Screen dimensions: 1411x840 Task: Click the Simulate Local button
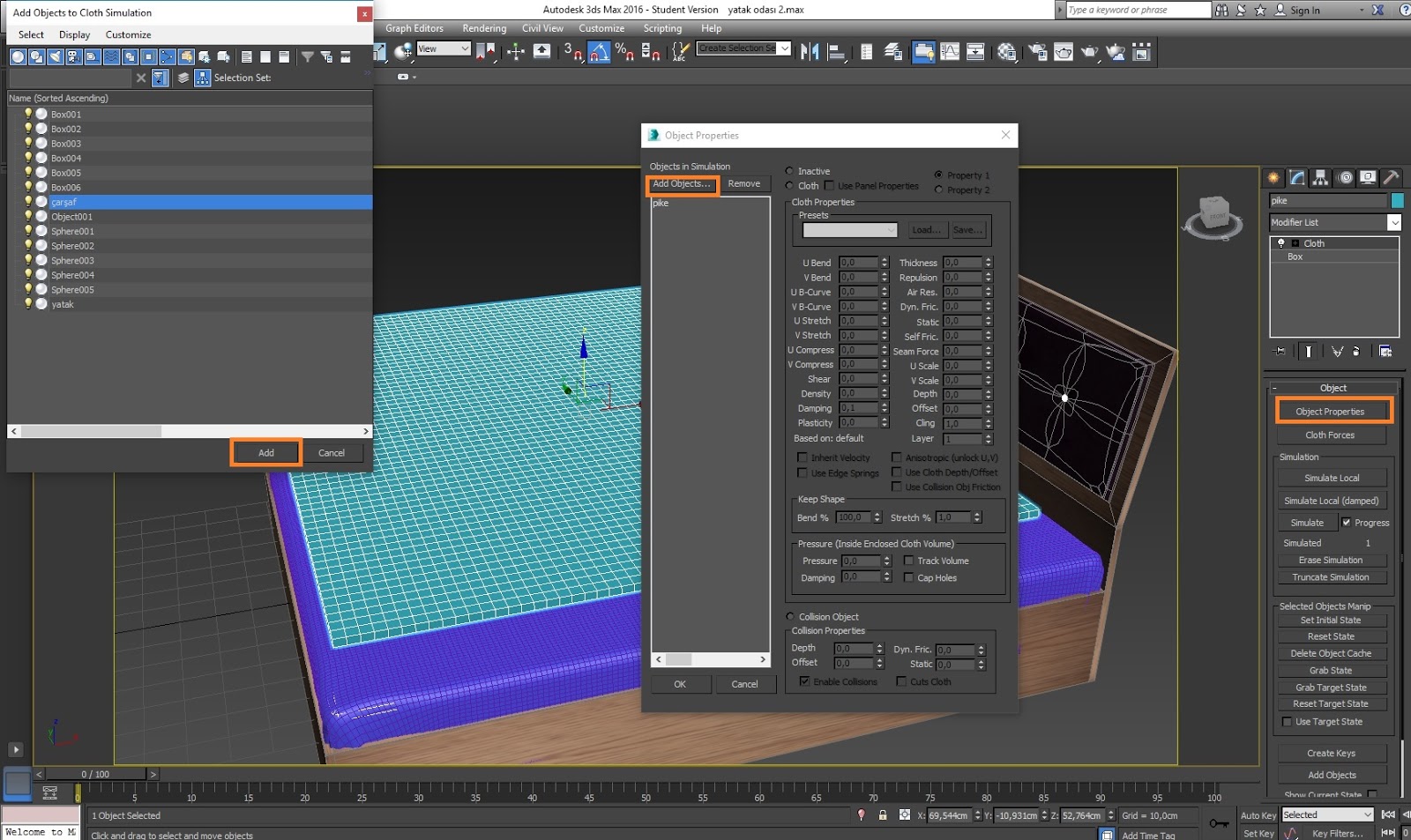[1332, 478]
